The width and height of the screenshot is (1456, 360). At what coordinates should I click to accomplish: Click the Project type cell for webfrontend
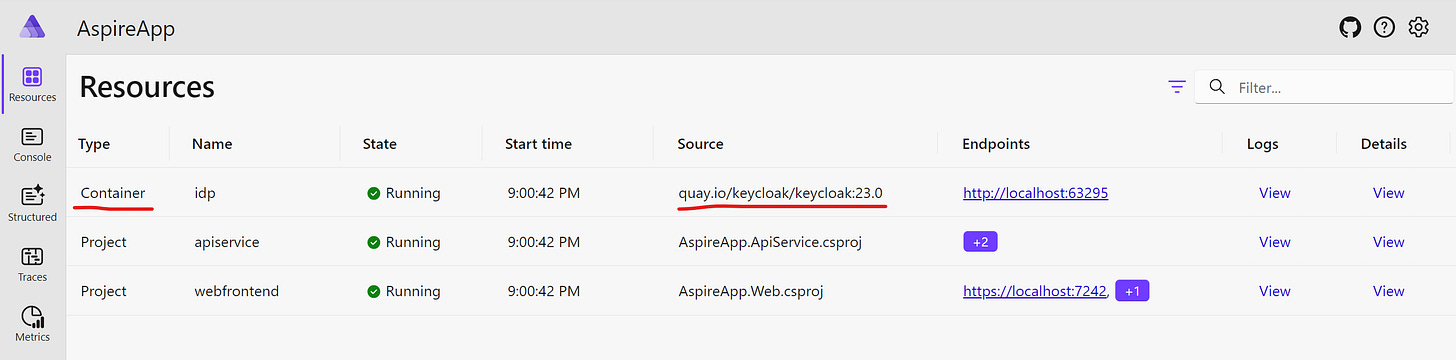[103, 291]
